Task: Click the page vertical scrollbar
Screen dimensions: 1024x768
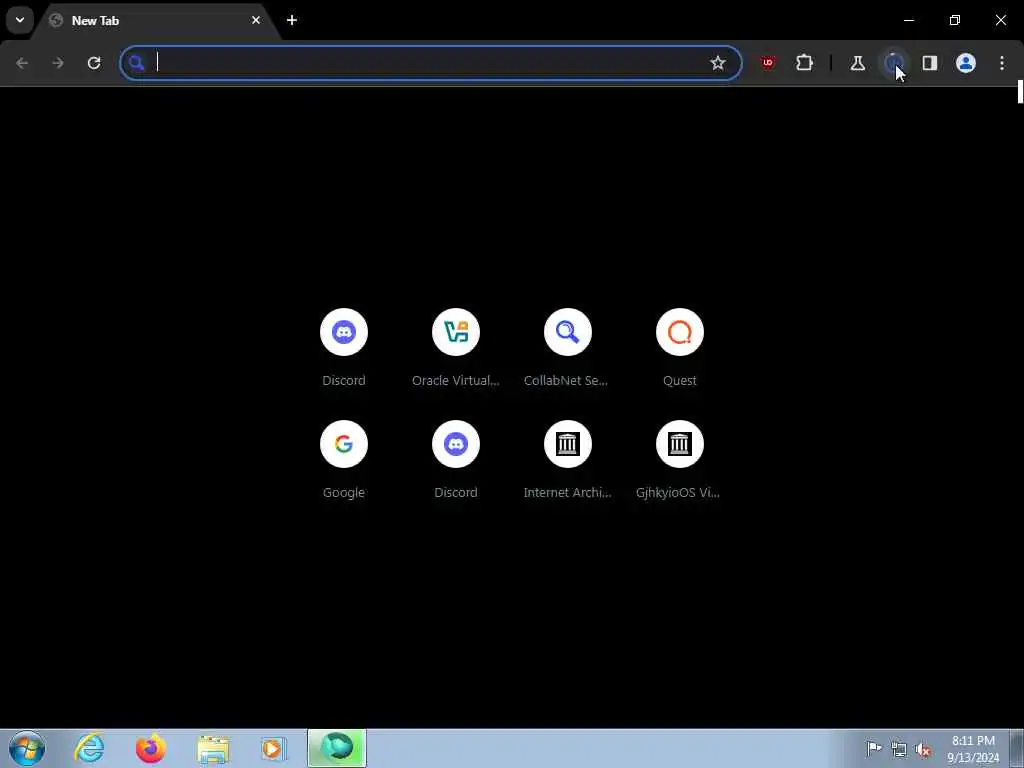Action: click(1020, 92)
